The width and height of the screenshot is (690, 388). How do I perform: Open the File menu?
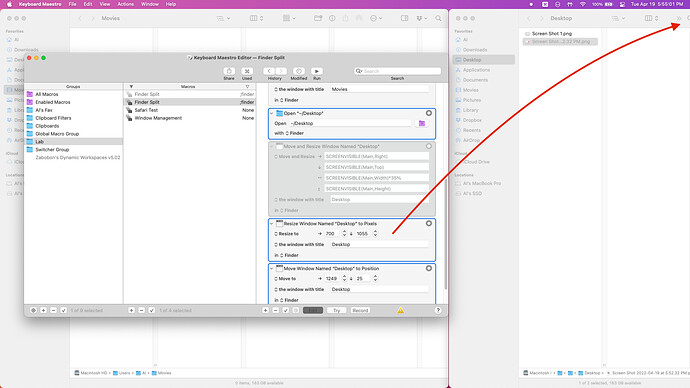coord(73,4)
